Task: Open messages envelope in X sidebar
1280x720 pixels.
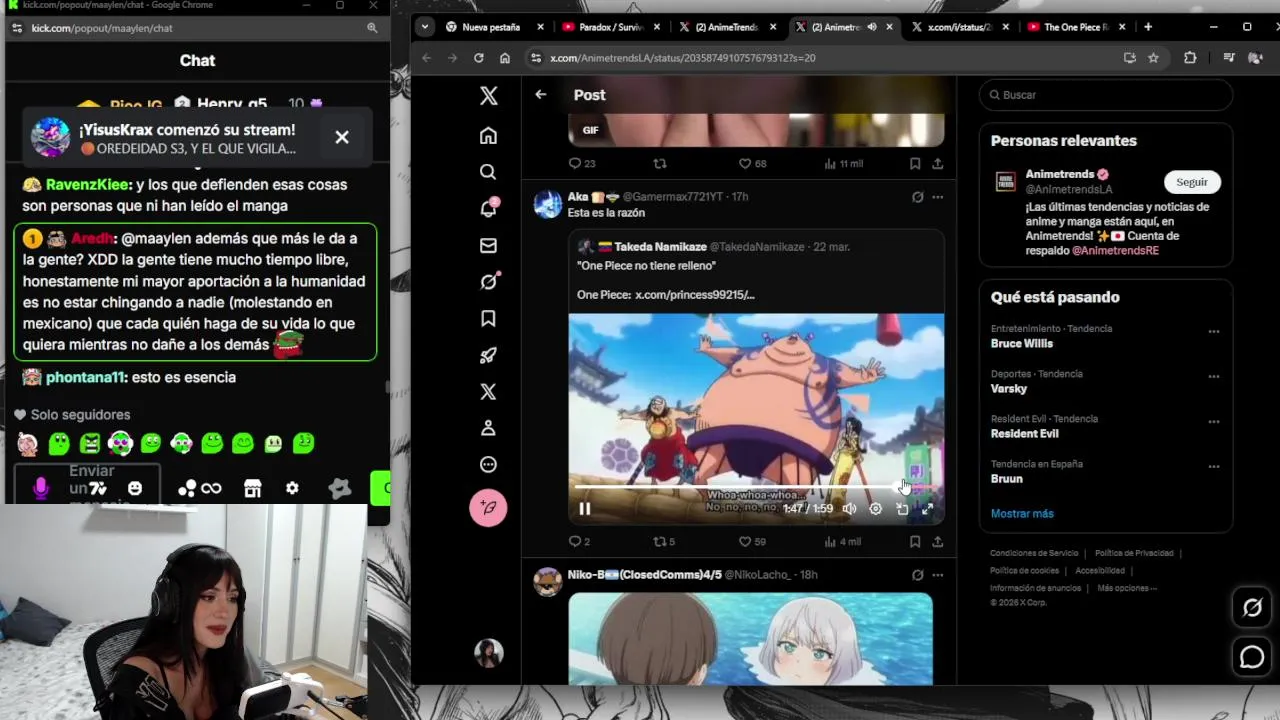Action: click(488, 245)
